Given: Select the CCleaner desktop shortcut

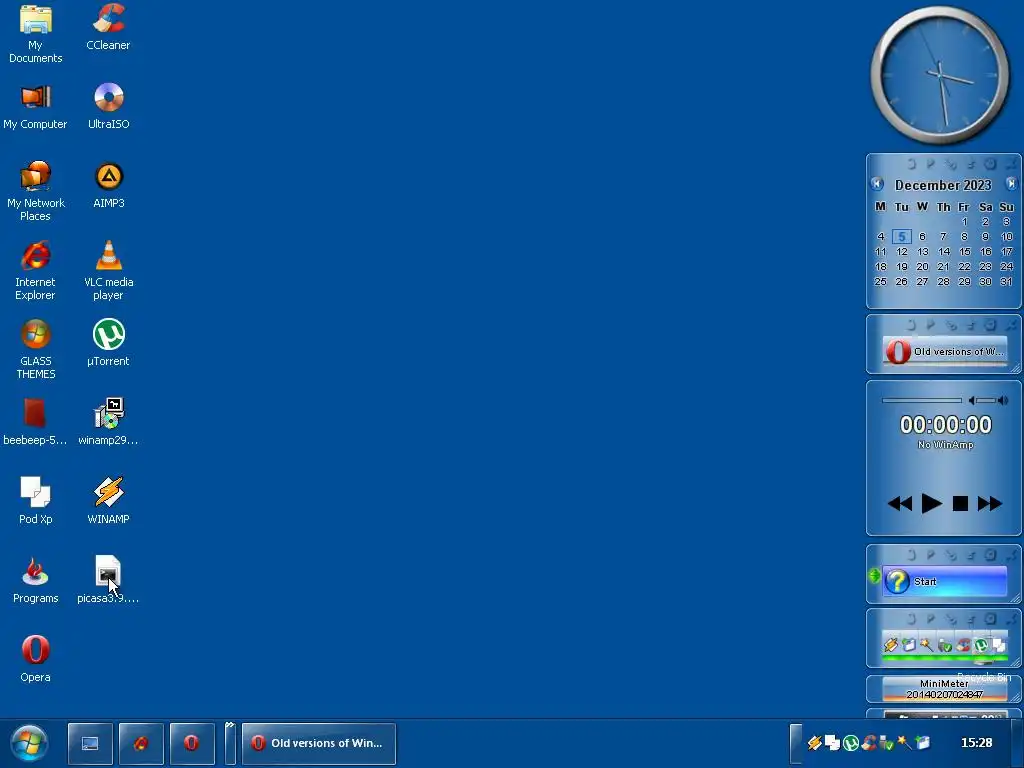Looking at the screenshot, I should click(x=108, y=27).
